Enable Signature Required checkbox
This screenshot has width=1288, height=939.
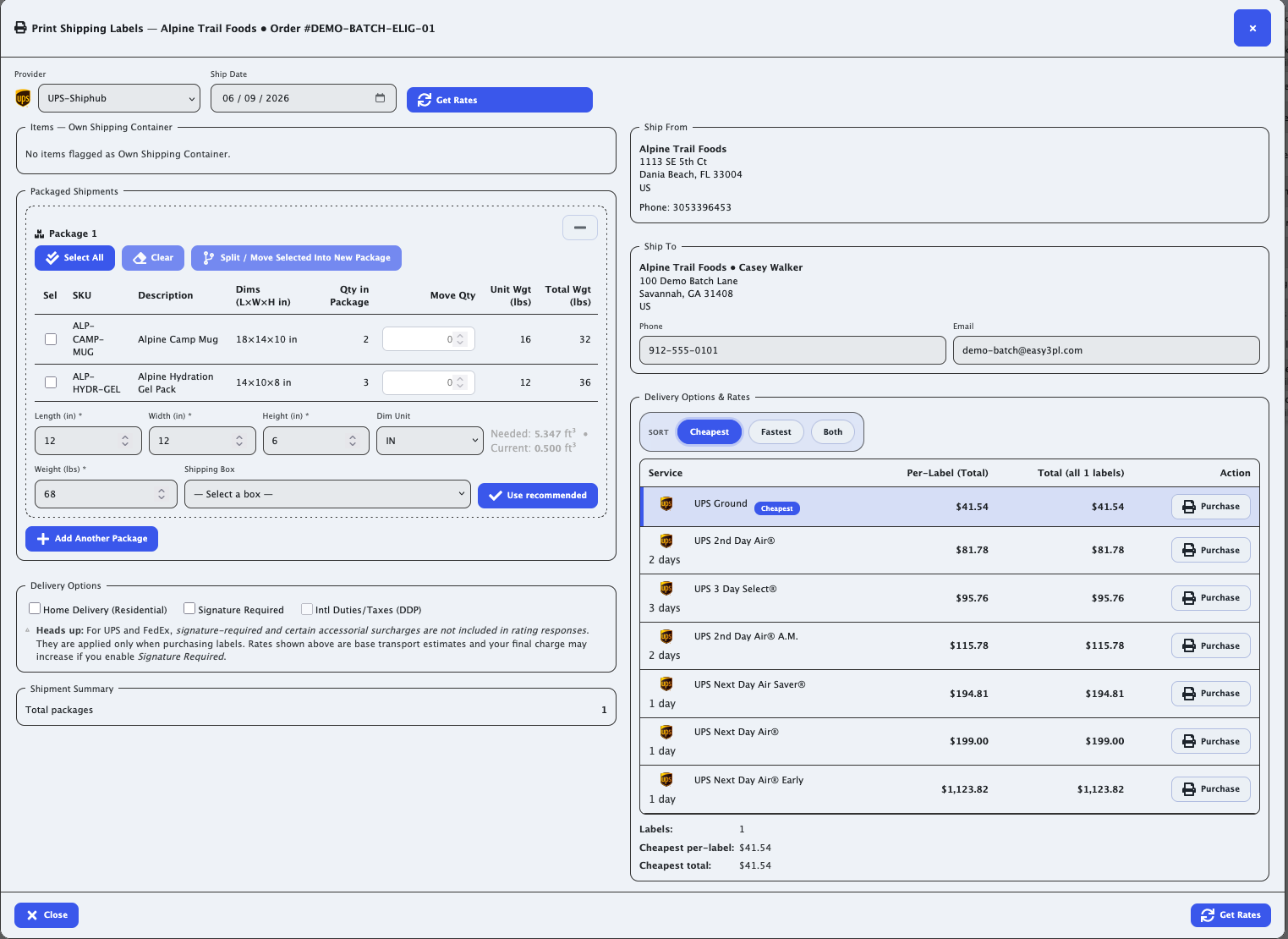click(189, 608)
